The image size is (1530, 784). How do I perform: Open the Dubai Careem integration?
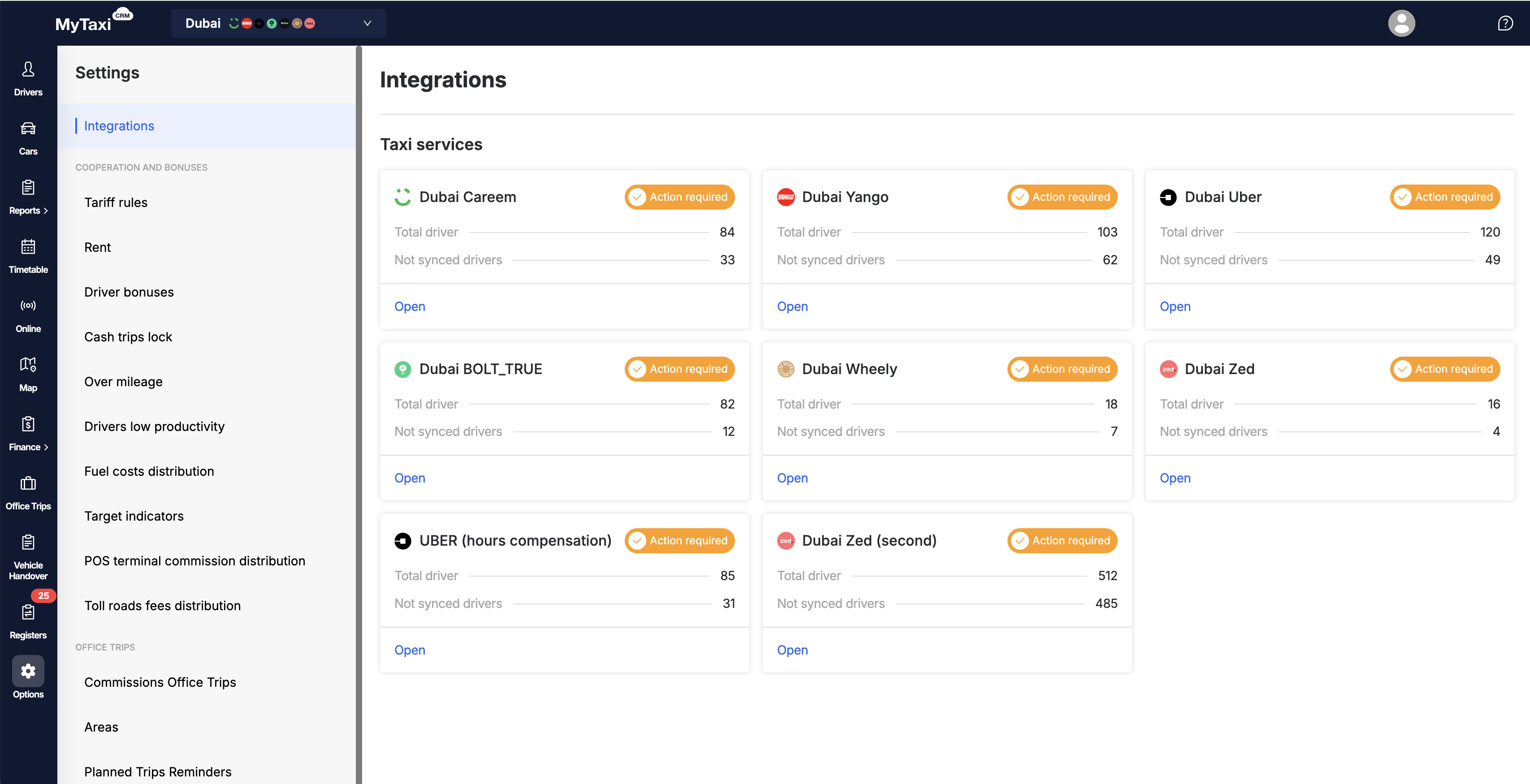tap(409, 306)
